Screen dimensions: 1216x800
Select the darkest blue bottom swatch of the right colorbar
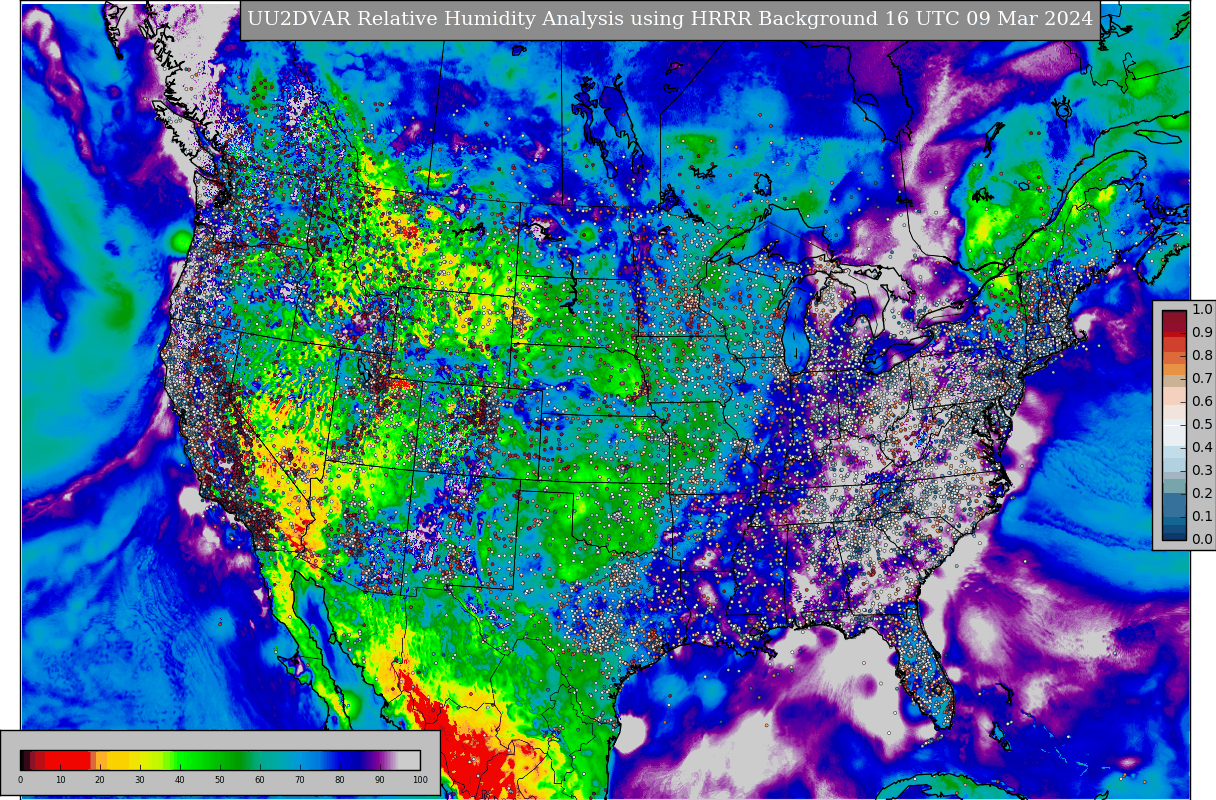(1174, 534)
